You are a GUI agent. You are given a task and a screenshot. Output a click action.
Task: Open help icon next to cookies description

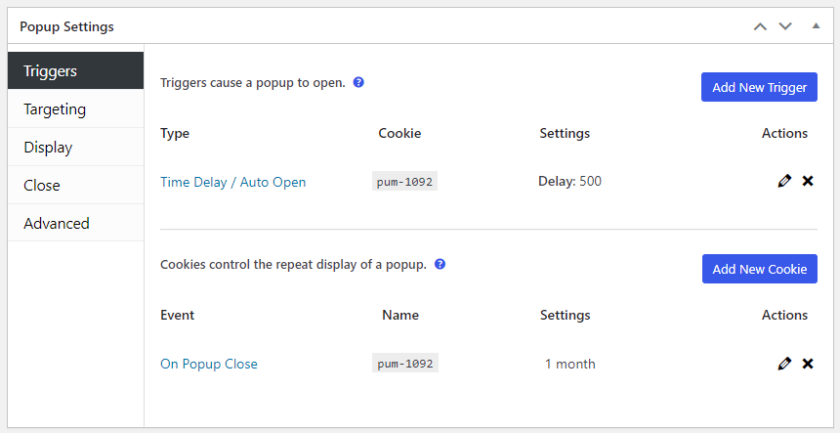click(440, 264)
